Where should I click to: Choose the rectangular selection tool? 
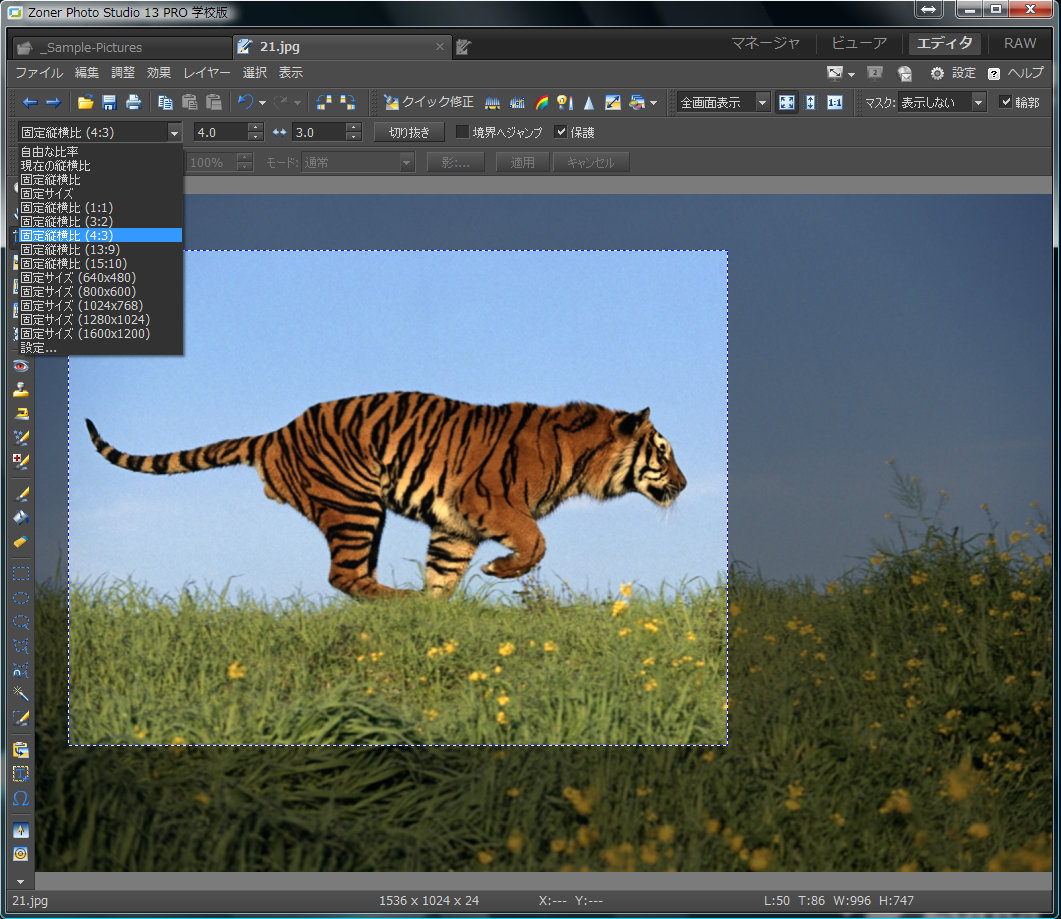tap(20, 573)
